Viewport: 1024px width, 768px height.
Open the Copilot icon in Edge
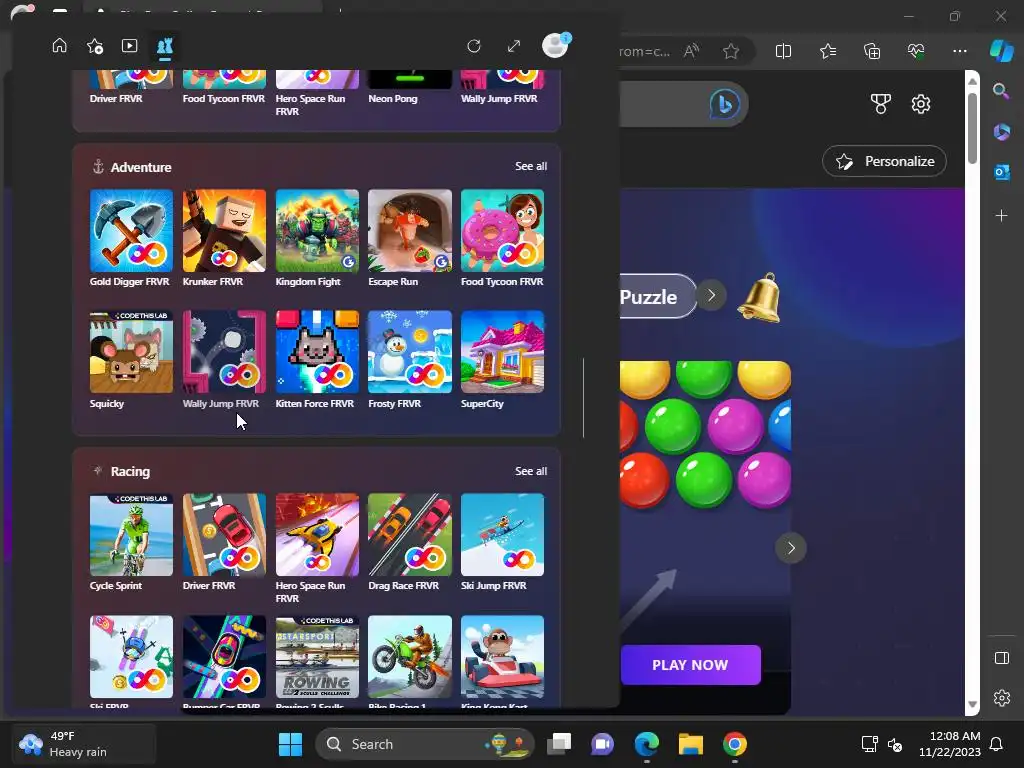tap(1002, 51)
